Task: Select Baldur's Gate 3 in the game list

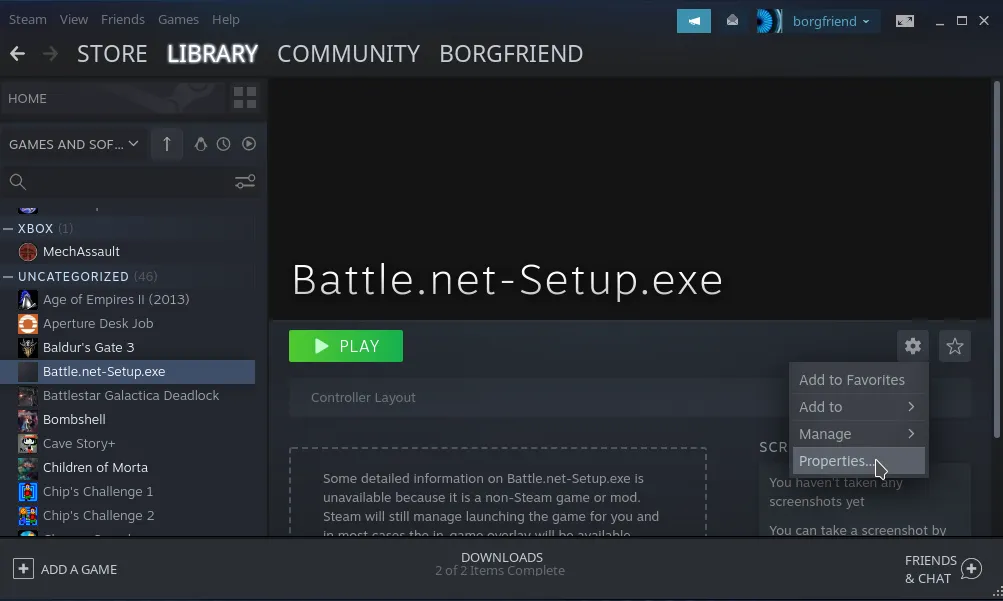Action: point(88,347)
